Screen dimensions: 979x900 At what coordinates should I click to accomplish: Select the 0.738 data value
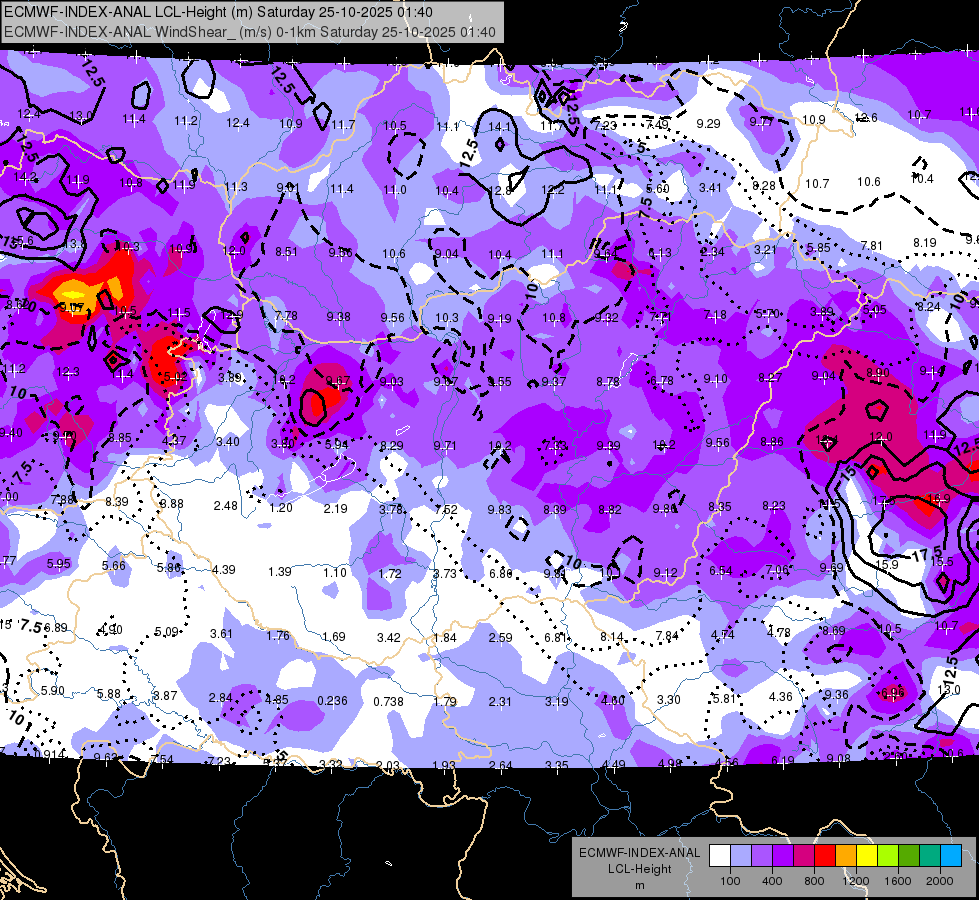(388, 701)
